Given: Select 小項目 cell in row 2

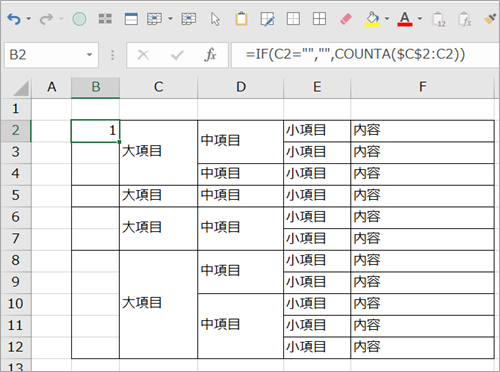Looking at the screenshot, I should 317,131.
